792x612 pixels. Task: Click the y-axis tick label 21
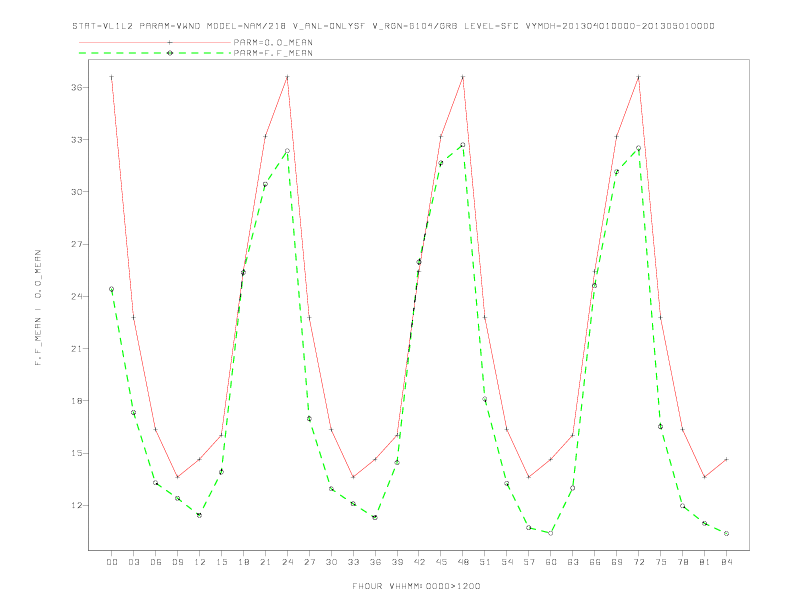77,348
